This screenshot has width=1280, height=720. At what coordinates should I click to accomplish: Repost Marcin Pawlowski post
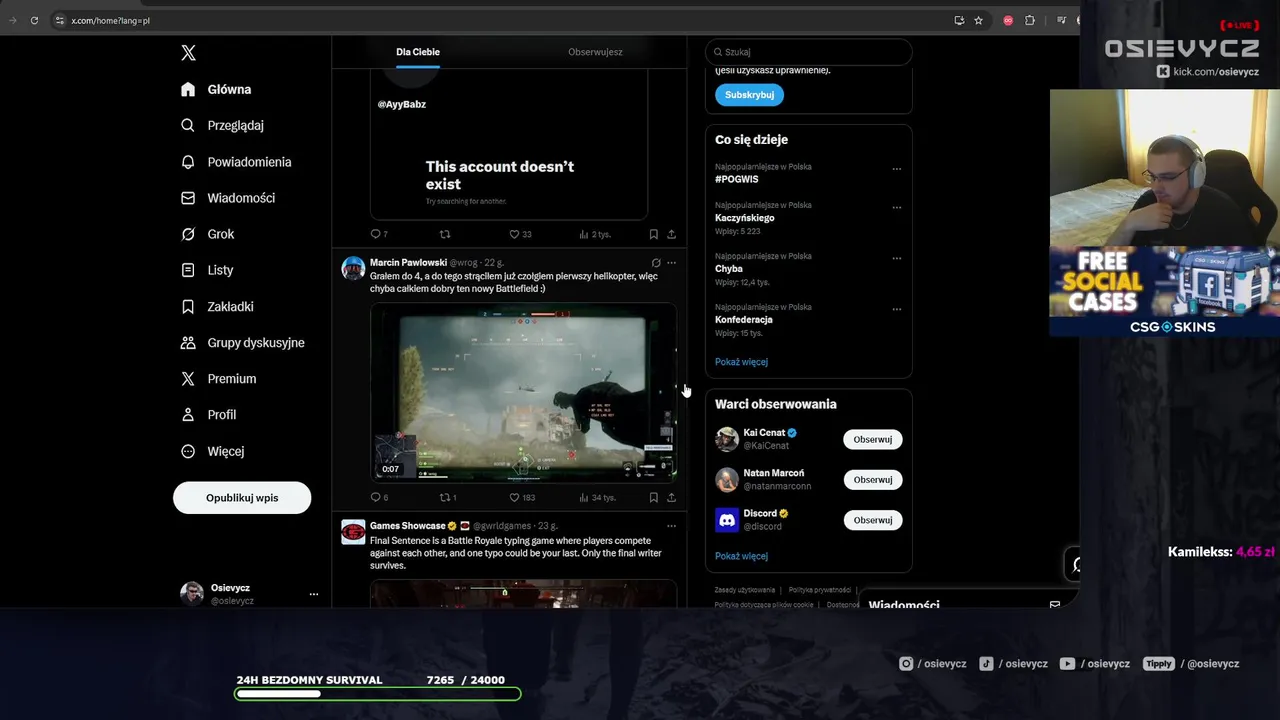(448, 497)
